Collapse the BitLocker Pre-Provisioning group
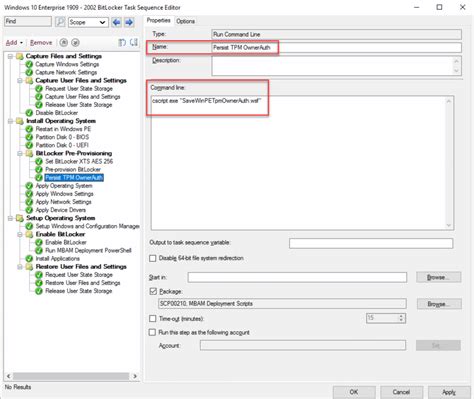 [20, 153]
